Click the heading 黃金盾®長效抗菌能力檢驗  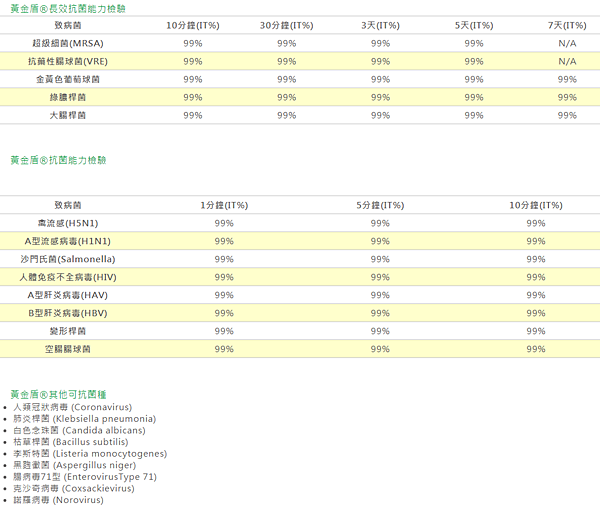[x=68, y=8]
